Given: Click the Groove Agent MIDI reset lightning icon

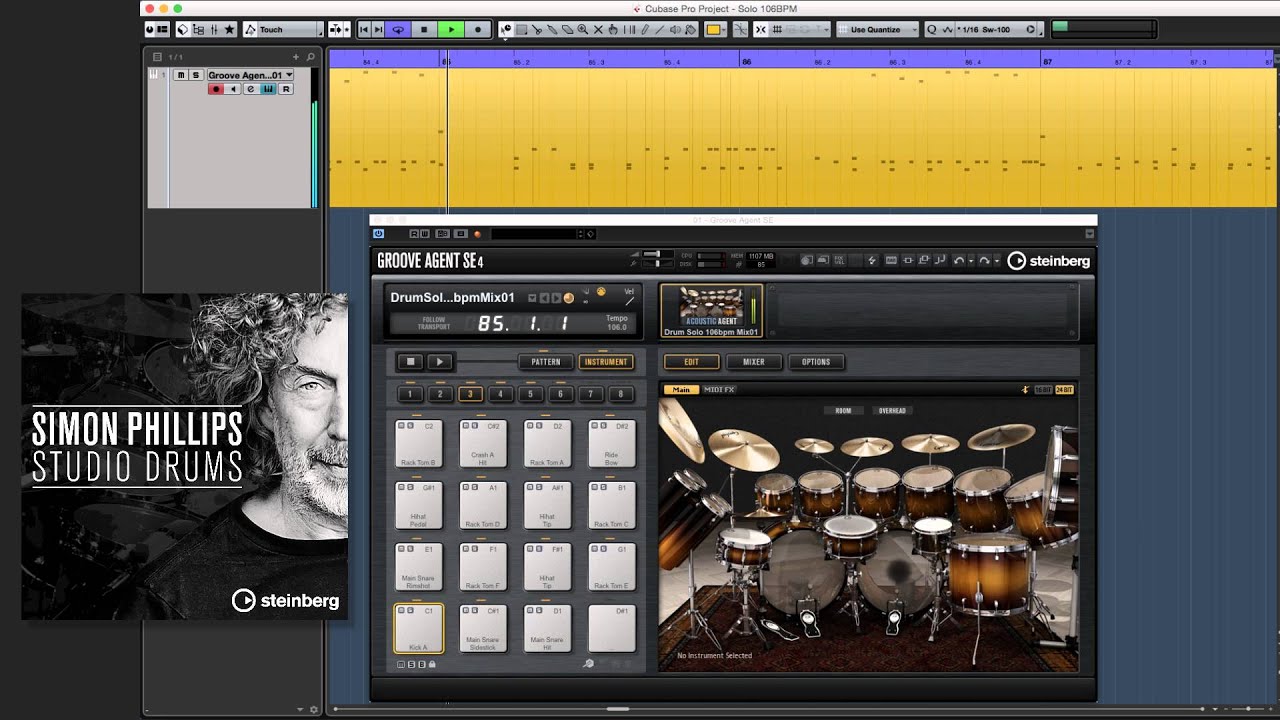Looking at the screenshot, I should [872, 261].
